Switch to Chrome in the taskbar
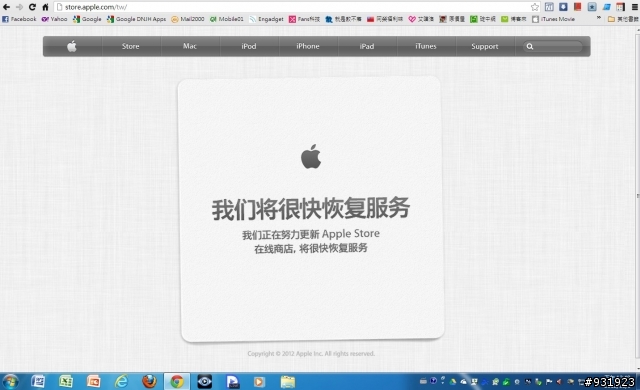 pyautogui.click(x=177, y=381)
